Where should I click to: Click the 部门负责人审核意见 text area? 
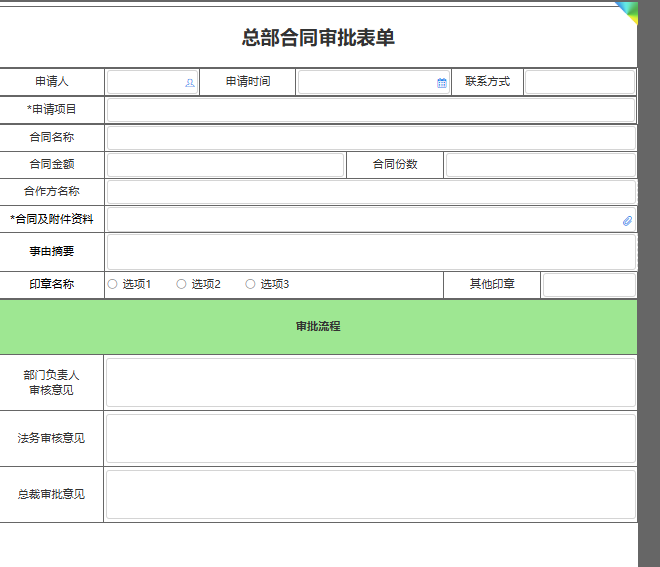[371, 383]
